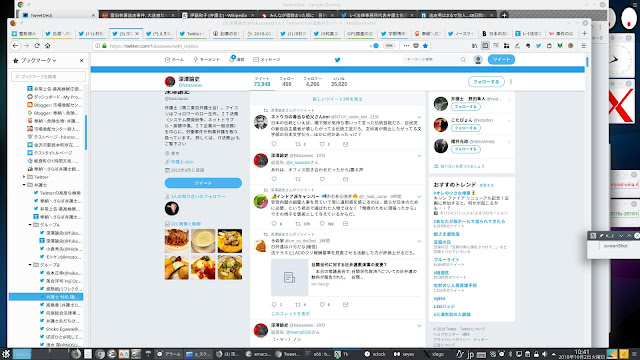Open new Chrome tab with plus
The height and width of the screenshot is (360, 640).
click(504, 15)
